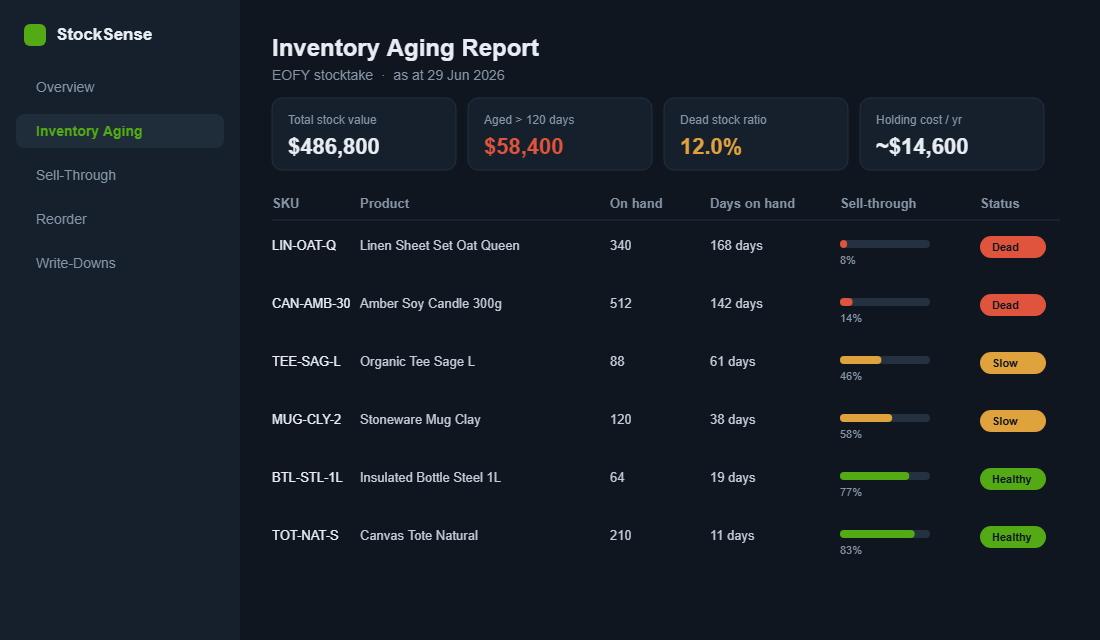
Task: Click on-hand quantity 64
Action: 617,477
